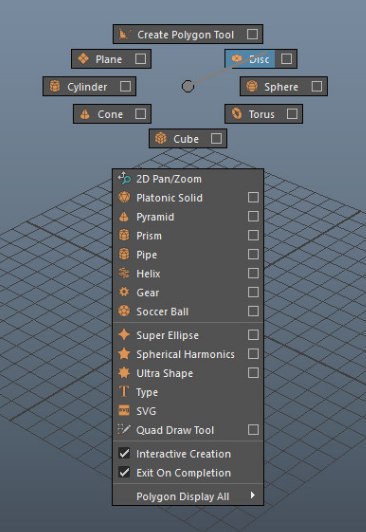Choose the Sphere label in marking menu
Viewport: 366px width, 532px height.
tap(281, 87)
